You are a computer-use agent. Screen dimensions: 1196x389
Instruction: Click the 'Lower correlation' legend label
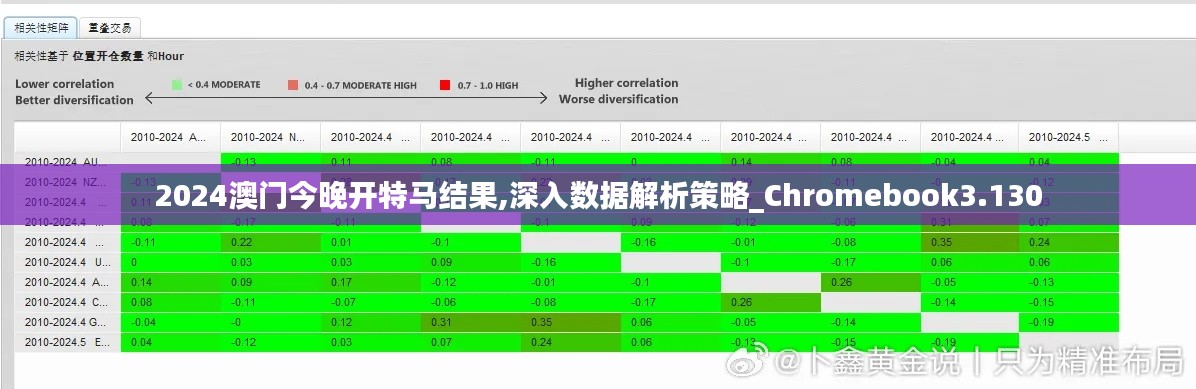[x=65, y=84]
